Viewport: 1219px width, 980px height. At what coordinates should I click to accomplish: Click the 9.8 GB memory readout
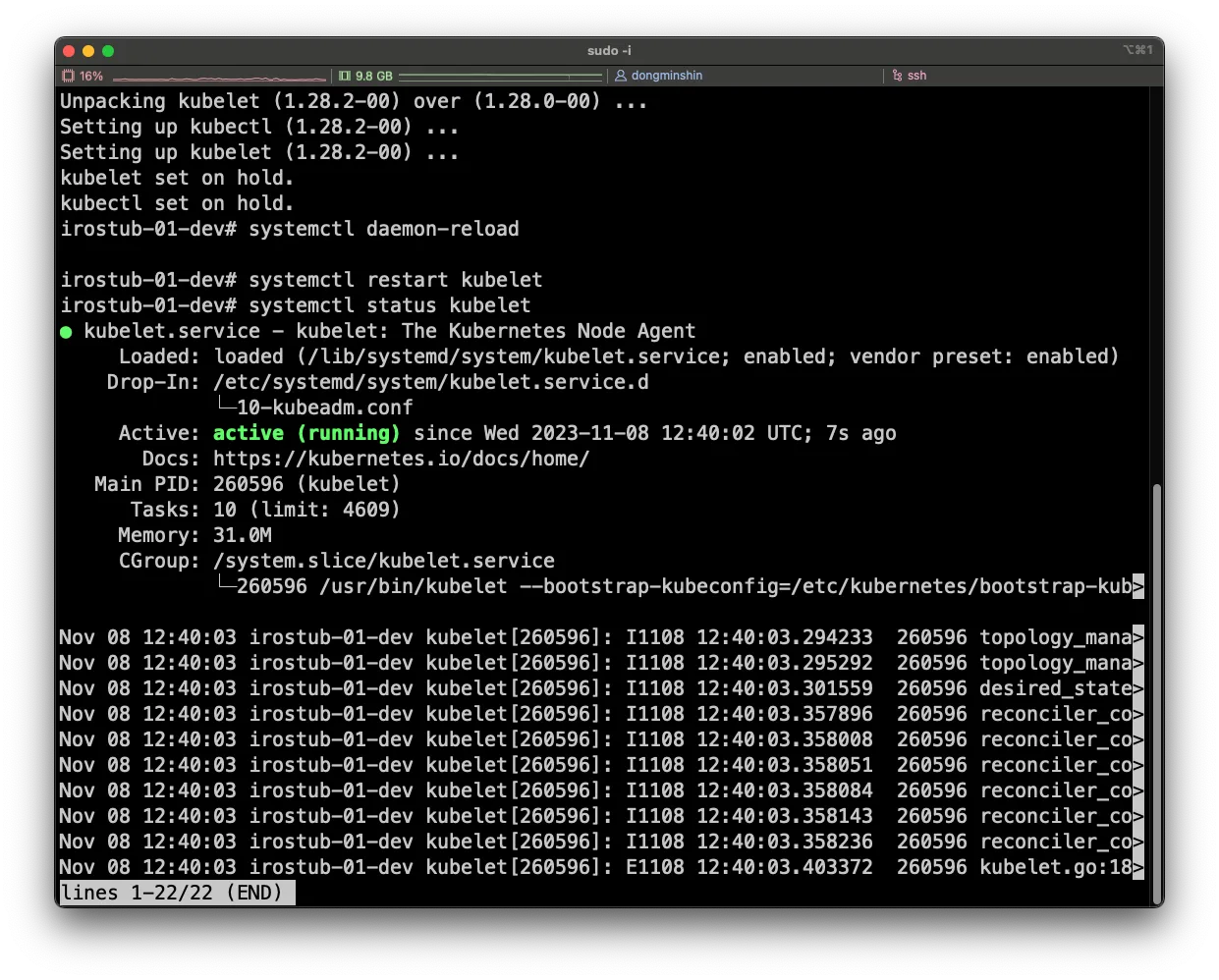(373, 76)
